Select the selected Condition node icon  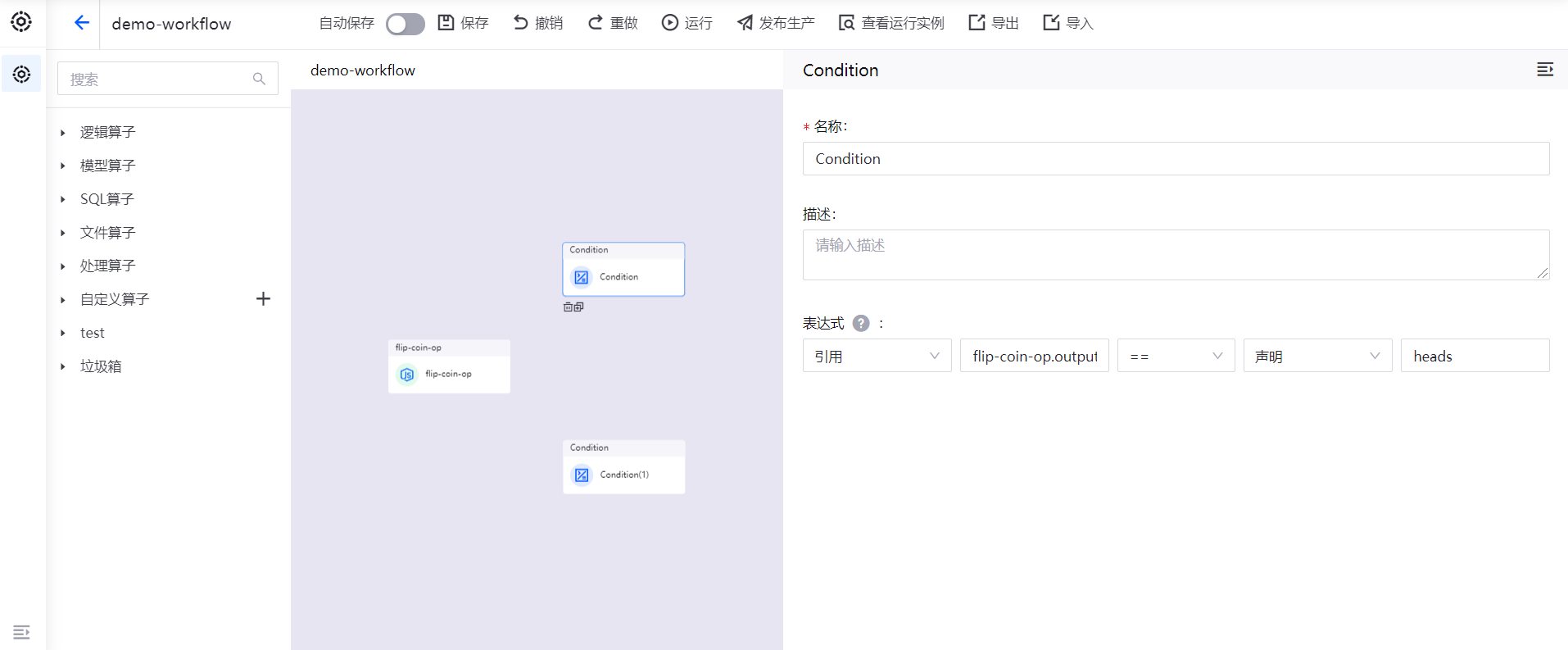581,277
